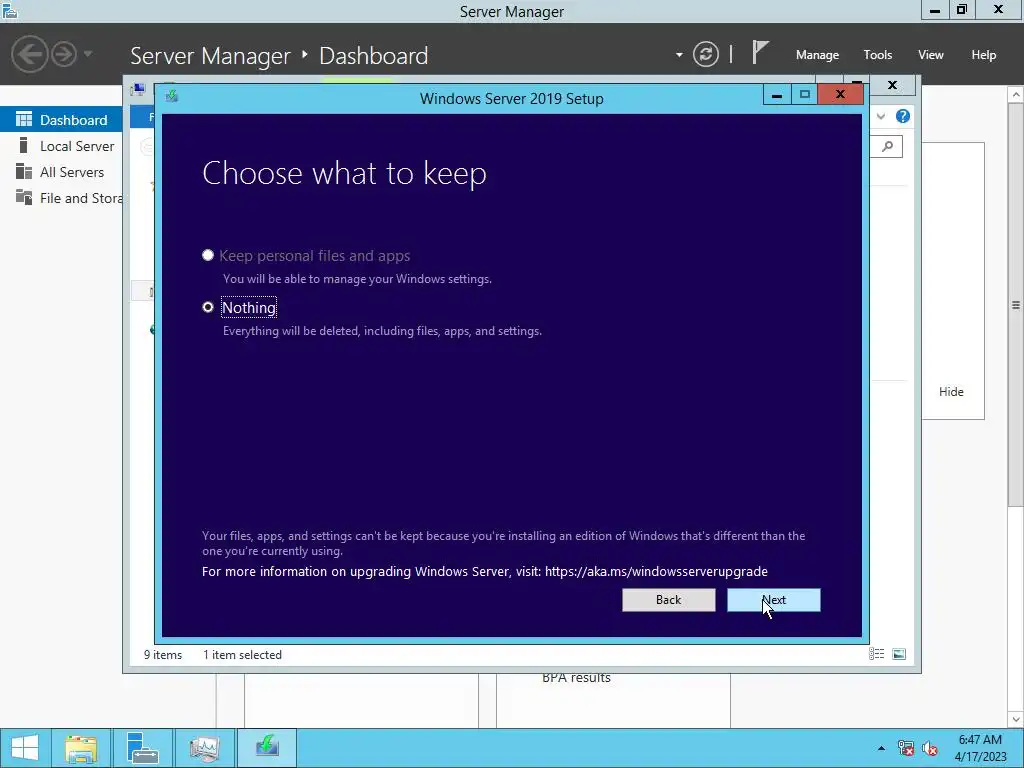Click the Windows Setup taskbar icon
1024x768 pixels.
(267, 748)
